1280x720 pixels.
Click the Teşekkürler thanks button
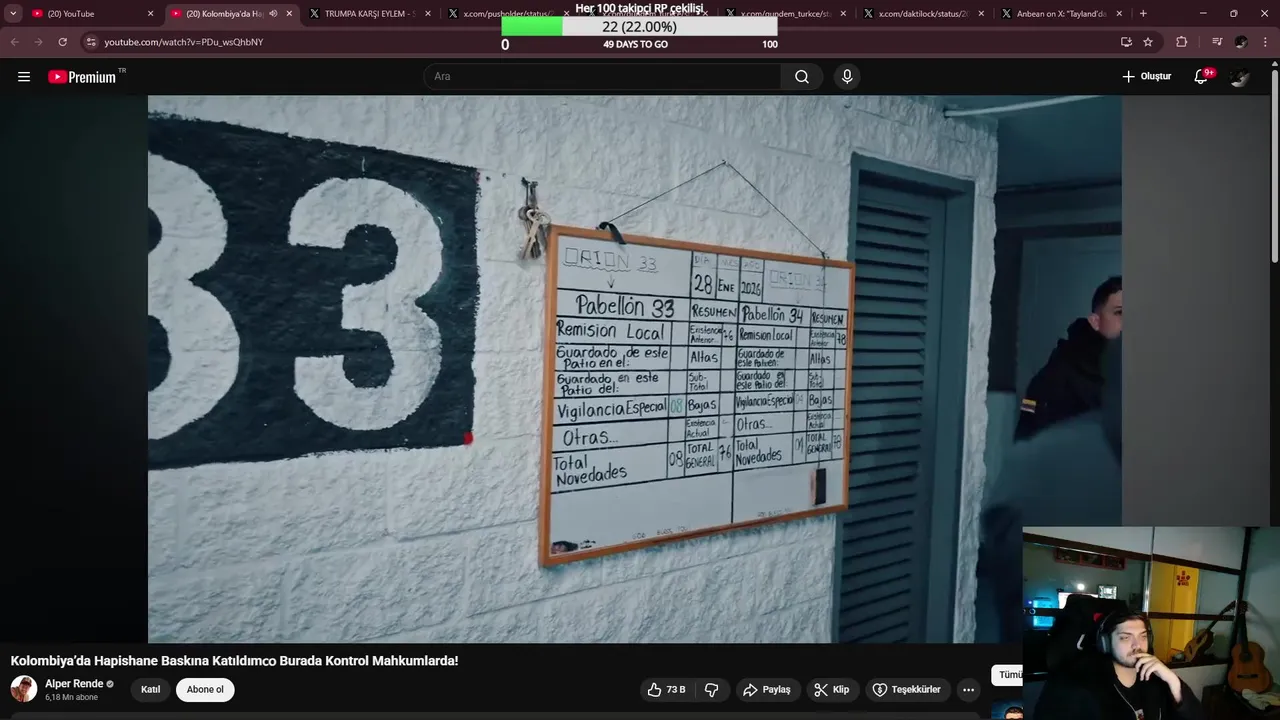906,690
